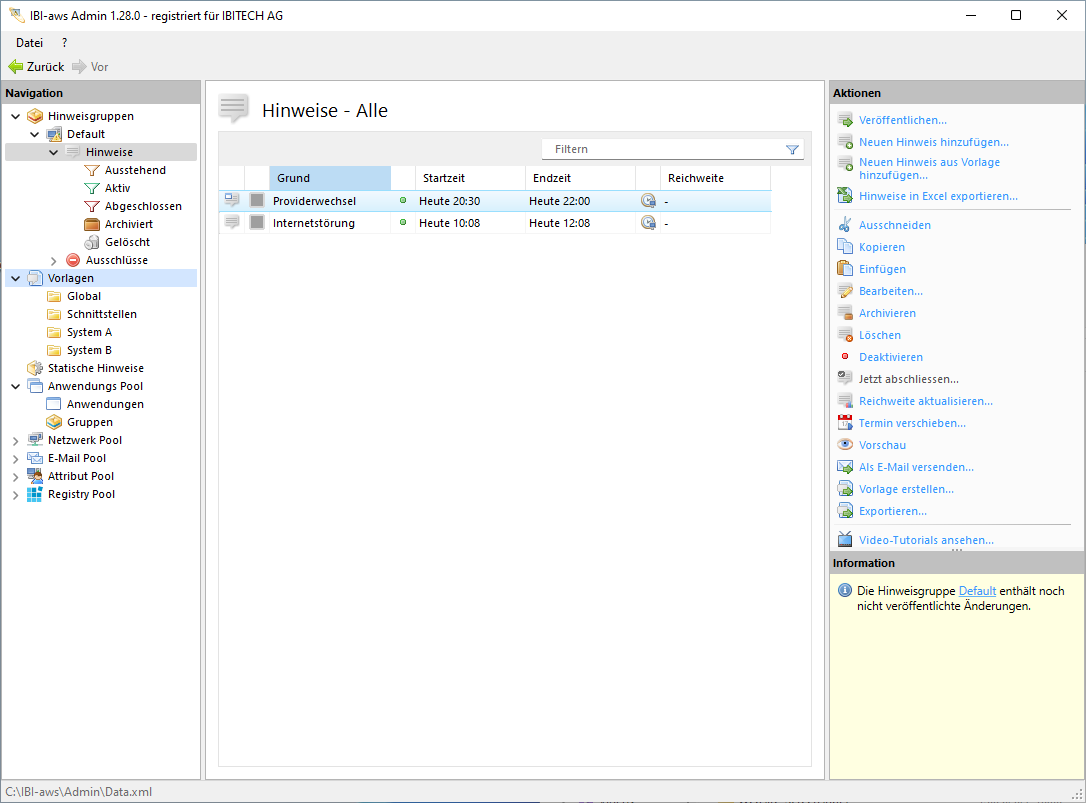The height and width of the screenshot is (803, 1086).
Task: Click the Video-Tutorials TV icon
Action: coord(845,540)
